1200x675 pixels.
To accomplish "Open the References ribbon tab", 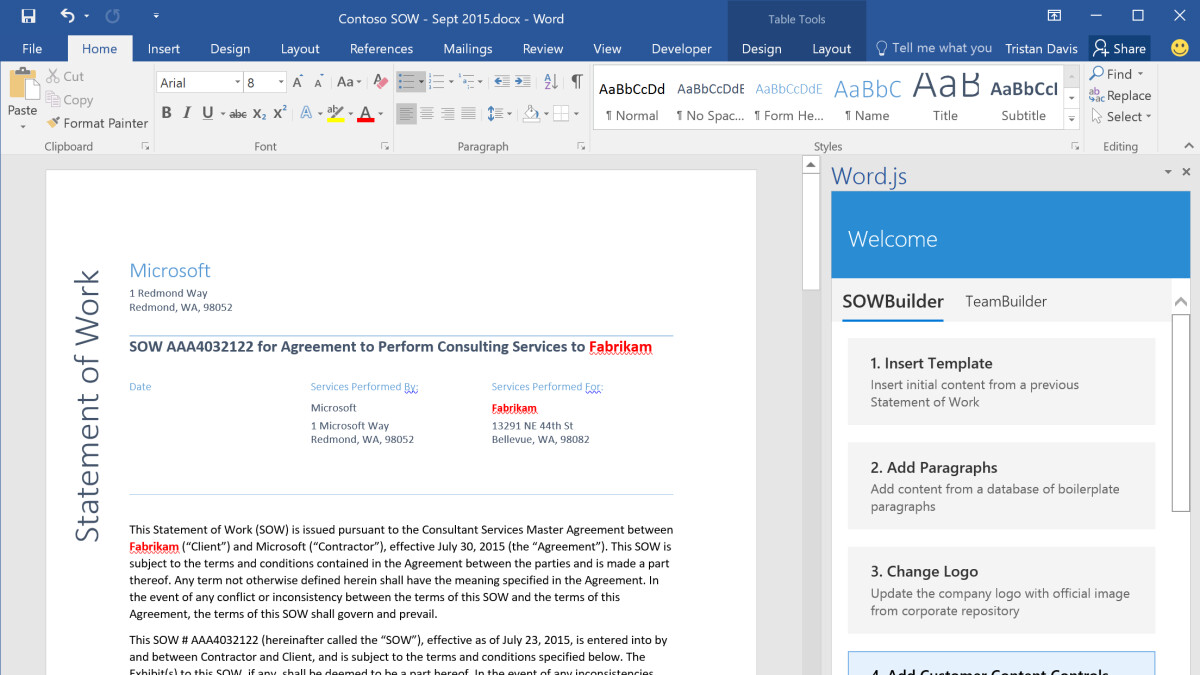I will (x=381, y=48).
